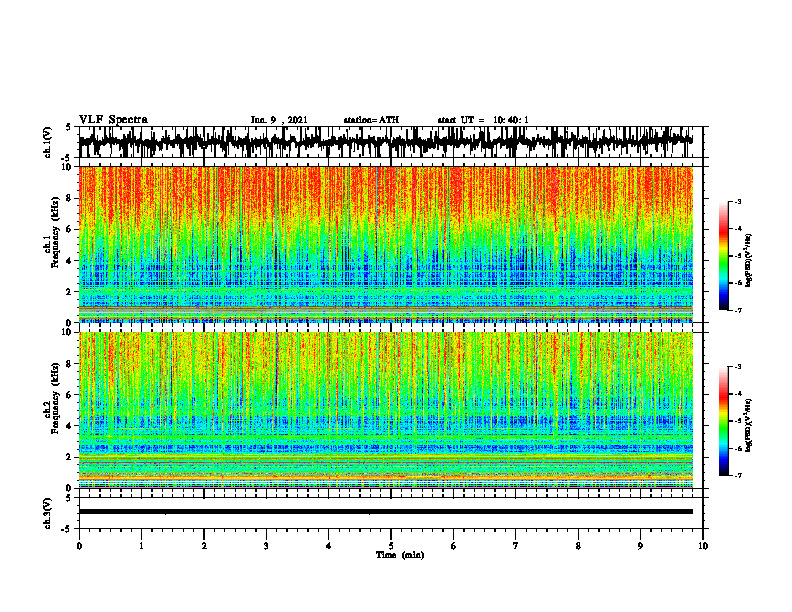Click the 'ch.3(V)' y-axis label

click(48, 513)
